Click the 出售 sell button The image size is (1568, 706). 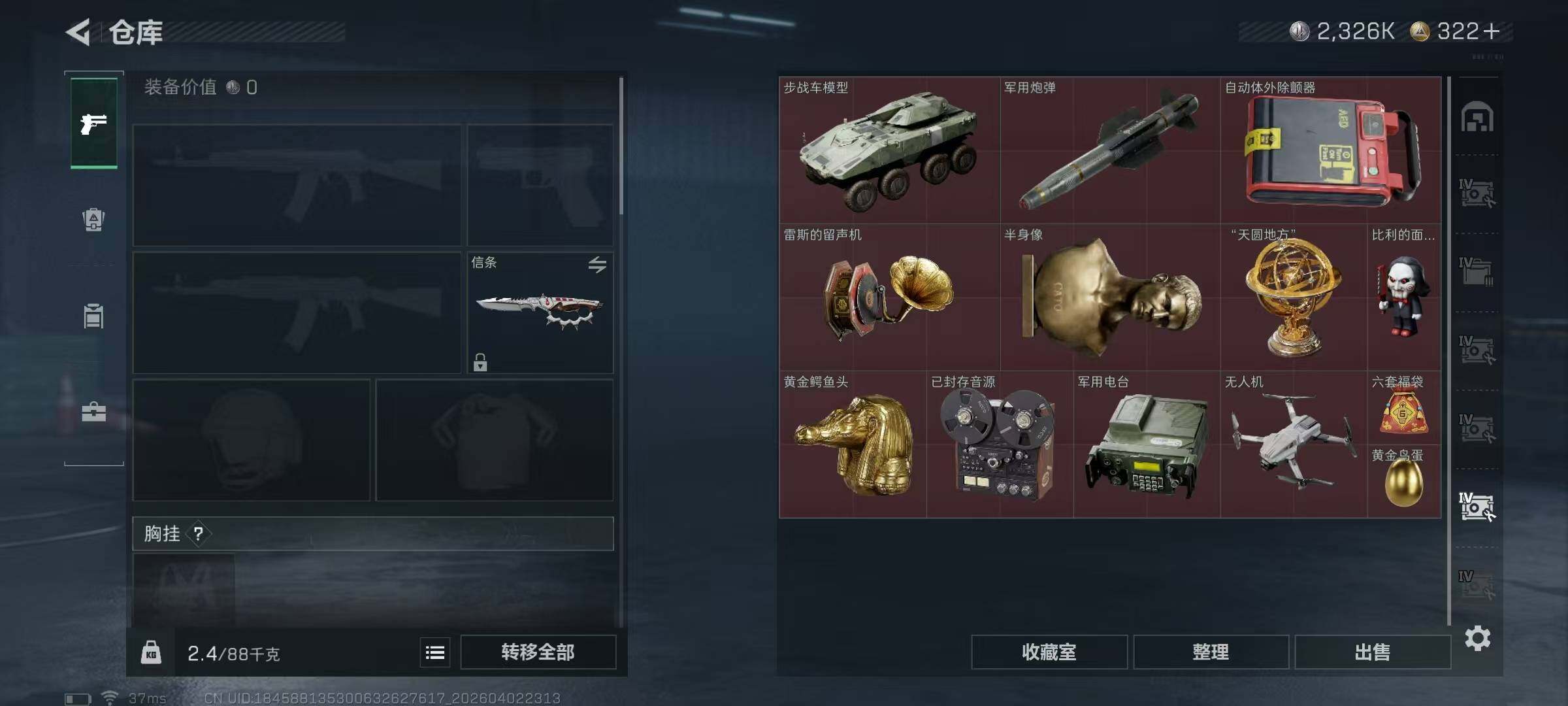coord(1373,652)
